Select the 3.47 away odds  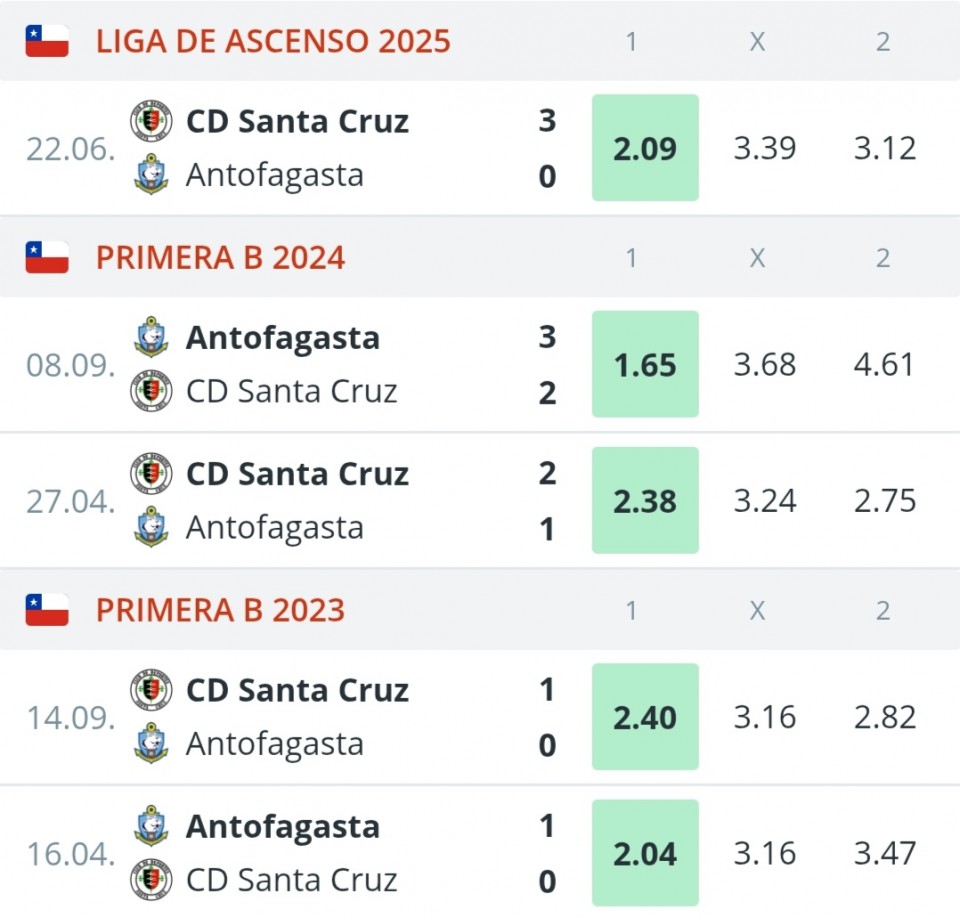click(x=884, y=854)
